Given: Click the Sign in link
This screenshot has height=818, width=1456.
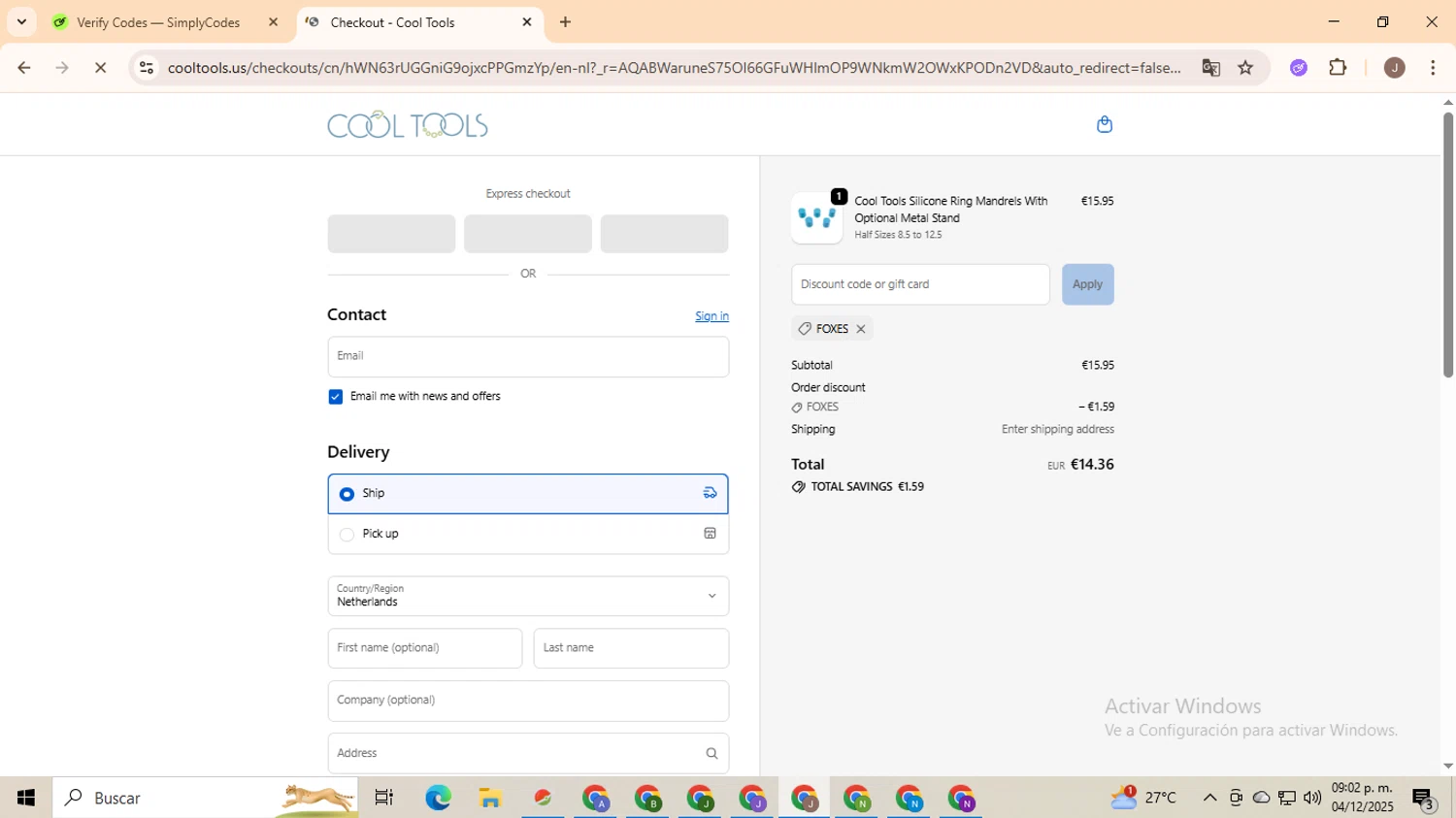Looking at the screenshot, I should tap(711, 316).
